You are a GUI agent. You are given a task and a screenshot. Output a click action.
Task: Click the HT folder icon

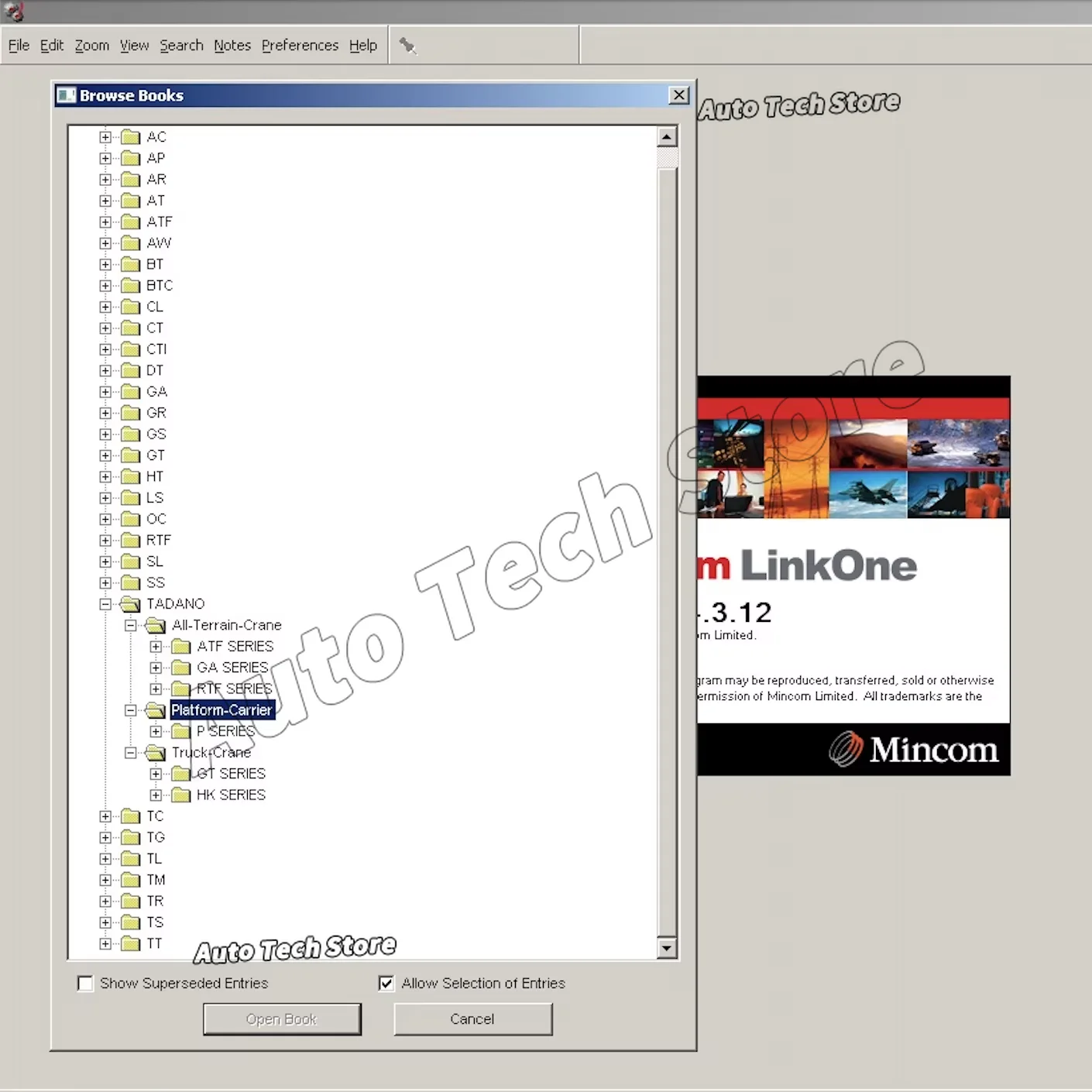[x=131, y=477]
